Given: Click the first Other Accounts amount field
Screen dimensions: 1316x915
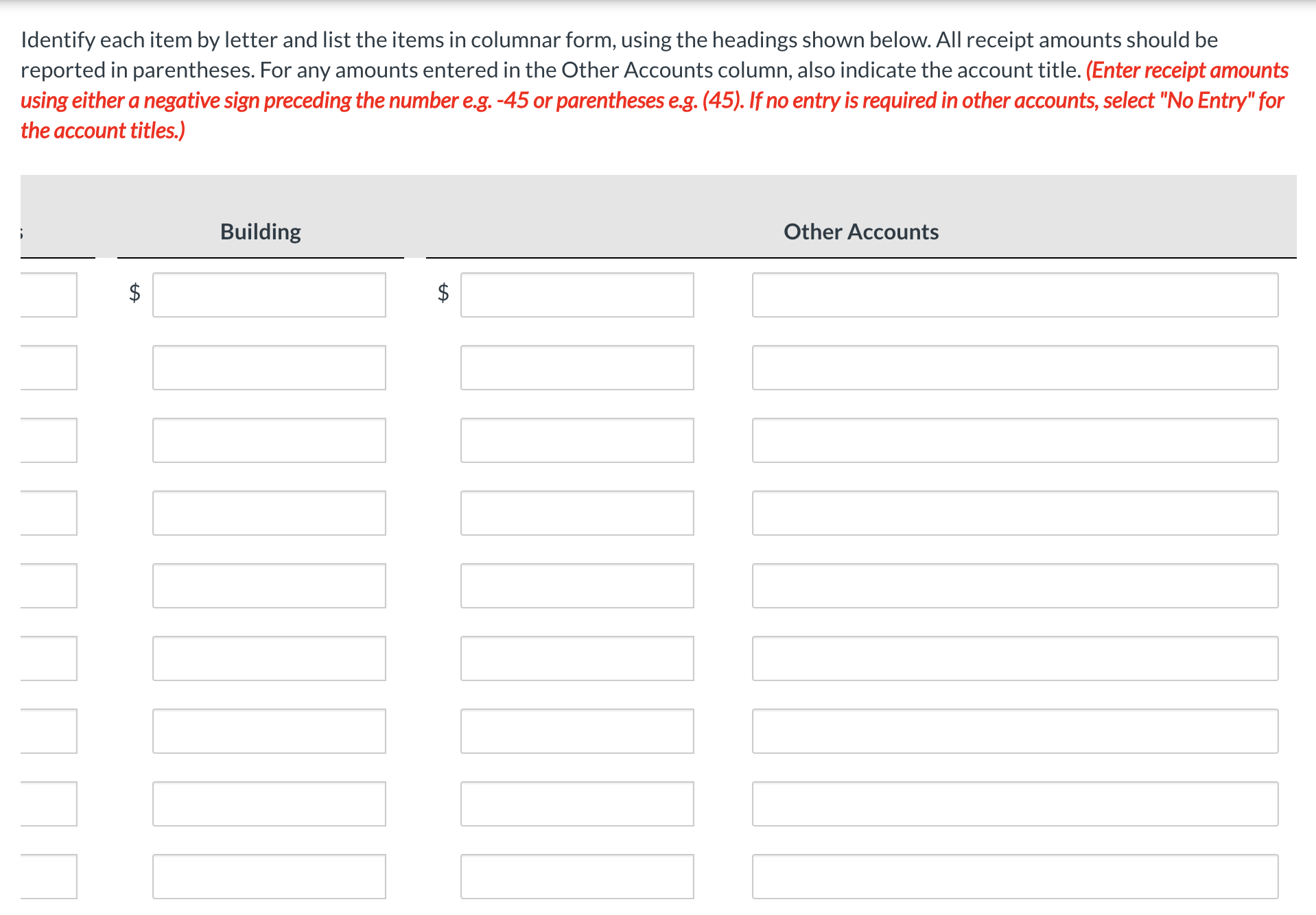Looking at the screenshot, I should pos(577,295).
